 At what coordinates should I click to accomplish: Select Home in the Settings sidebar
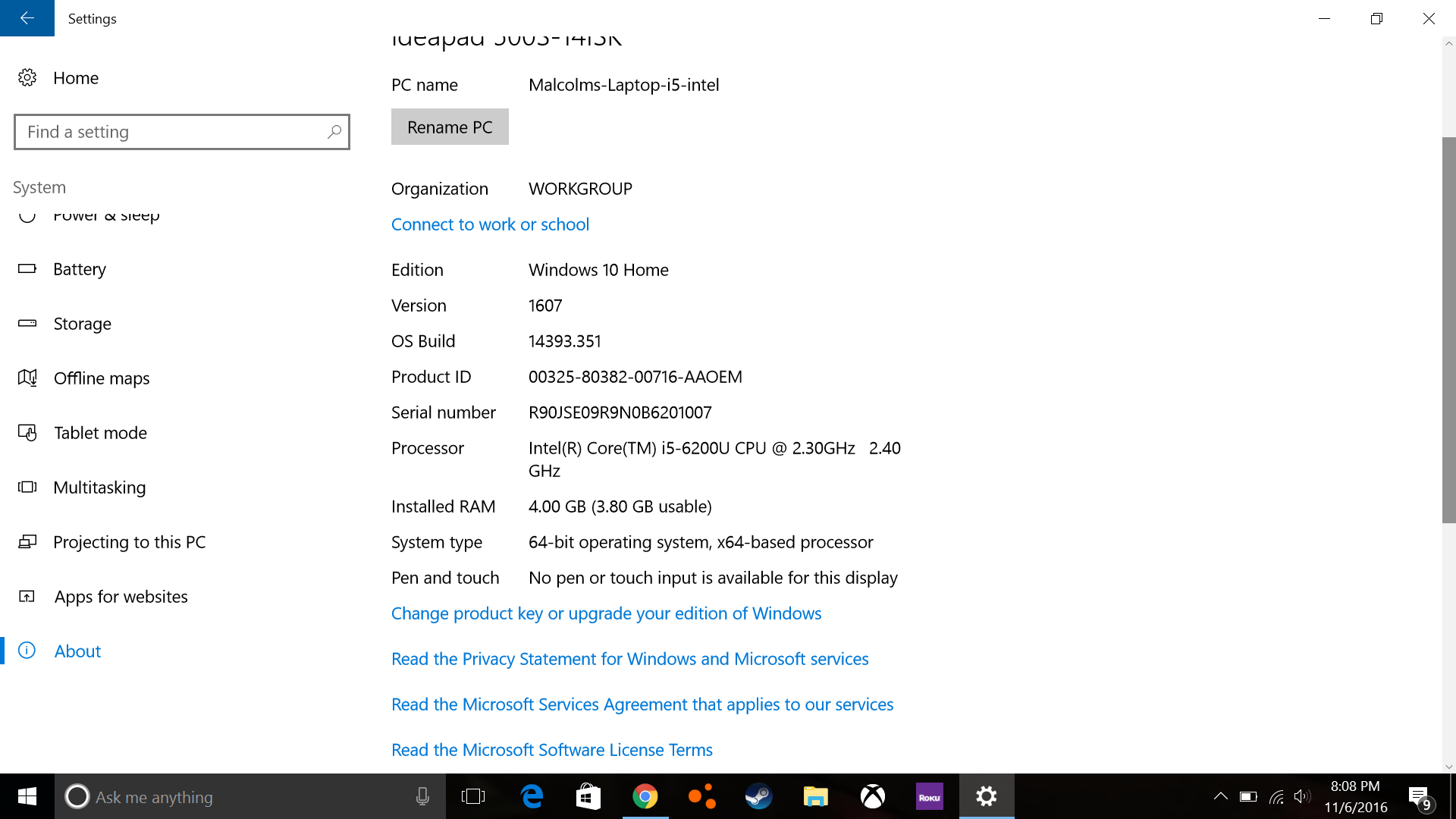click(x=76, y=77)
